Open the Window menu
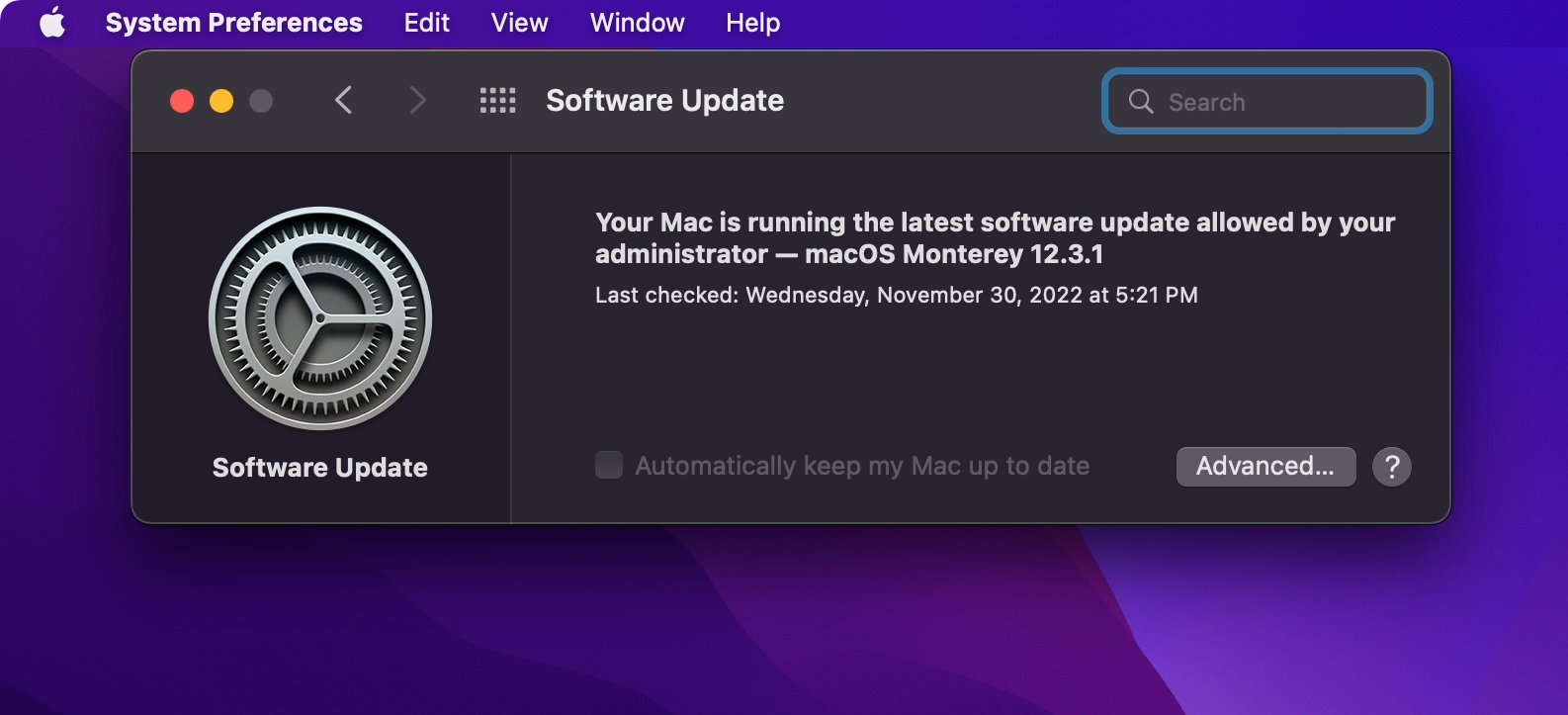This screenshot has height=715, width=1568. coord(637,22)
